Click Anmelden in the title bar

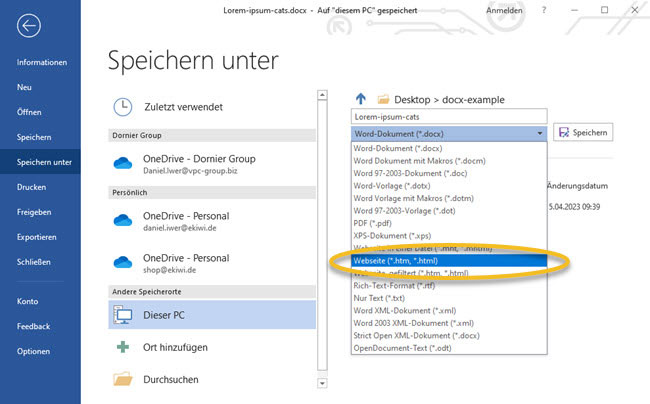[x=504, y=10]
